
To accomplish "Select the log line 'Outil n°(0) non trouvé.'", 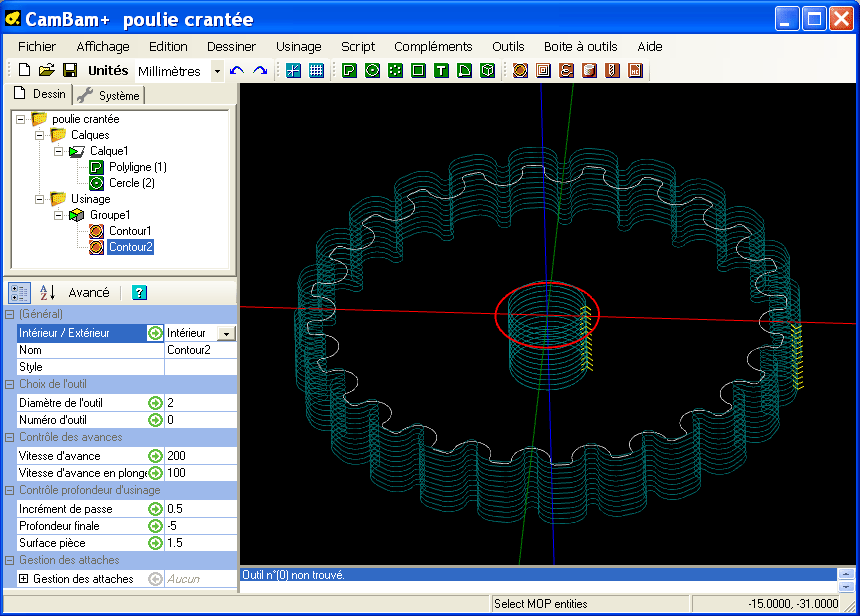I will point(539,575).
